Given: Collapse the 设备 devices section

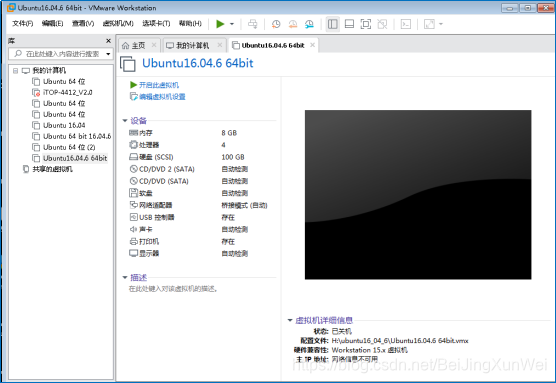Looking at the screenshot, I should (125, 121).
